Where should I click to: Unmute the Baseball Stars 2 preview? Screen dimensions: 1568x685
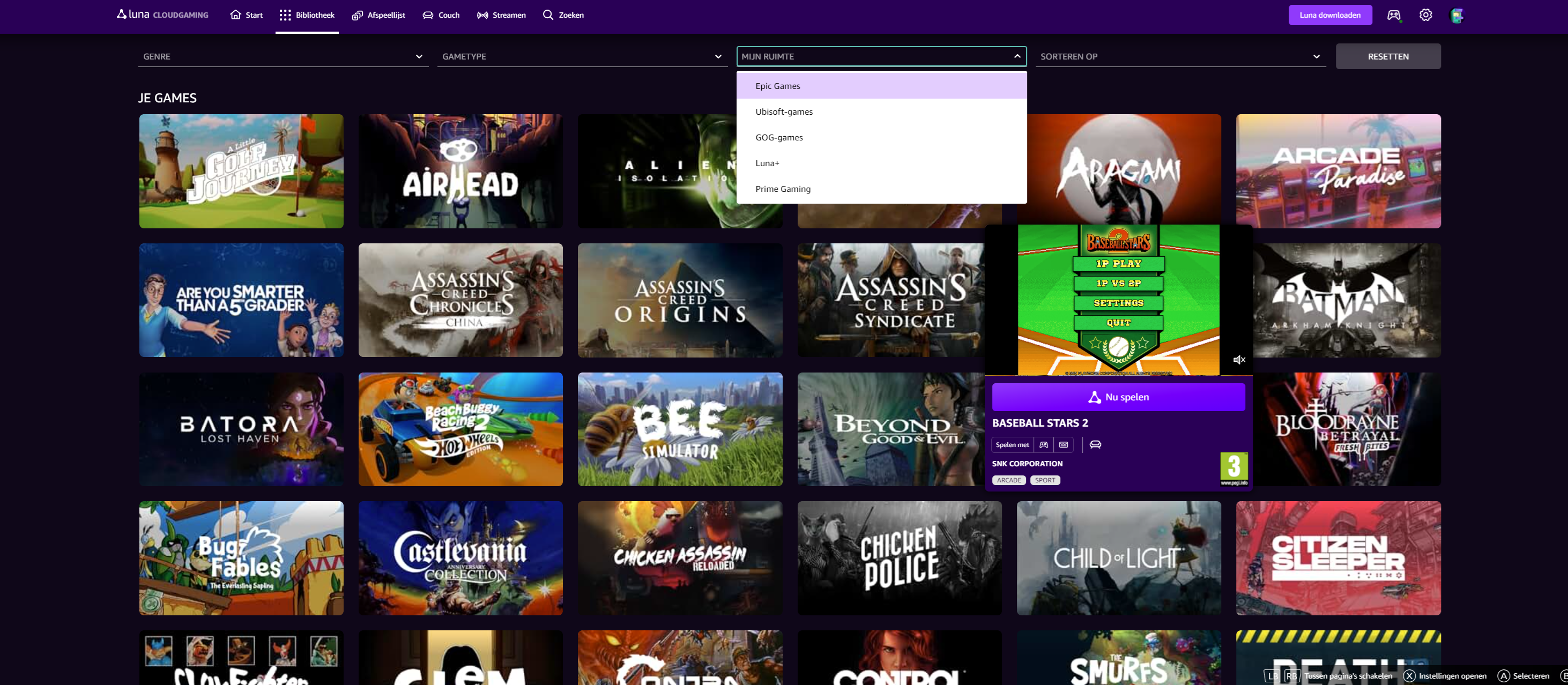coord(1239,360)
